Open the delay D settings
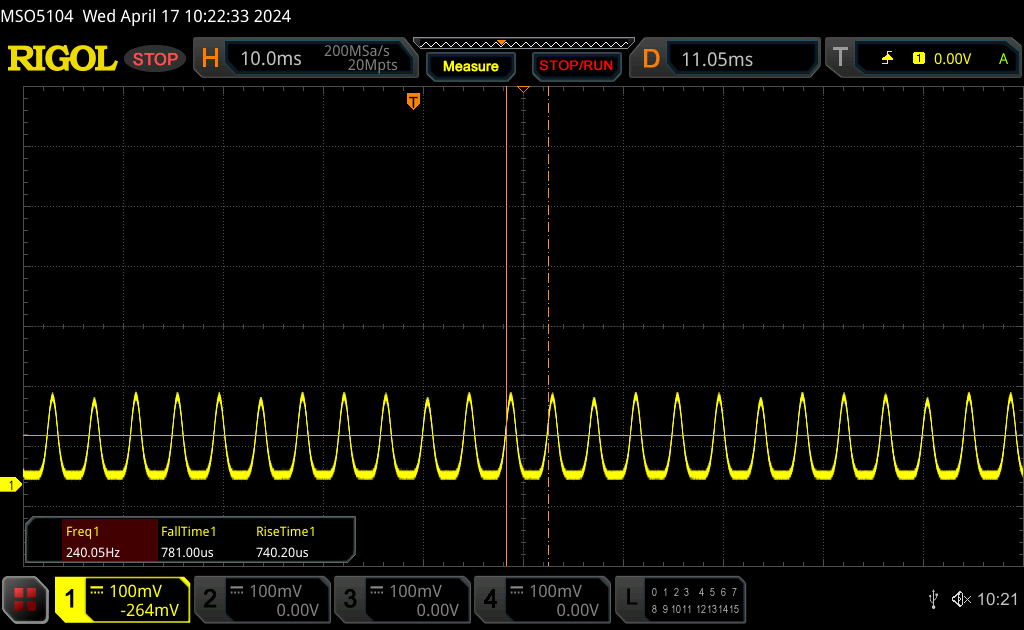This screenshot has height=630, width=1024. point(650,59)
